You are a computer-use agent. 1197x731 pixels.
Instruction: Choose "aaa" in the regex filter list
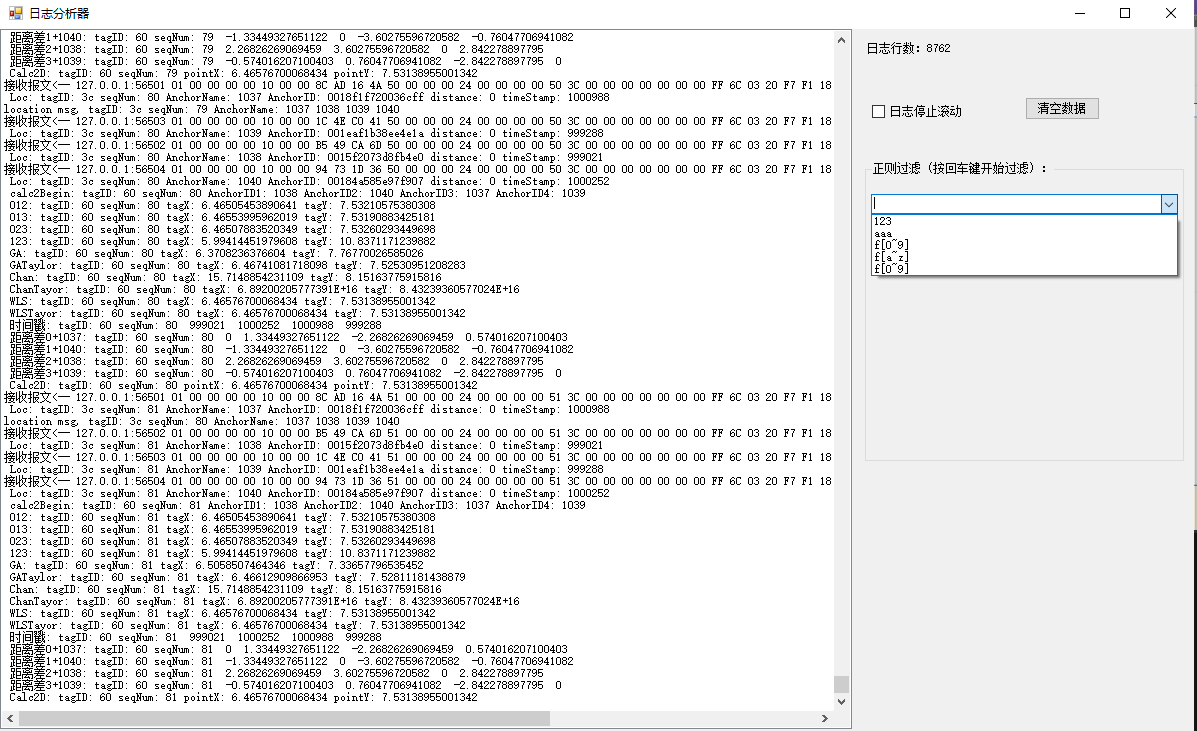(883, 234)
